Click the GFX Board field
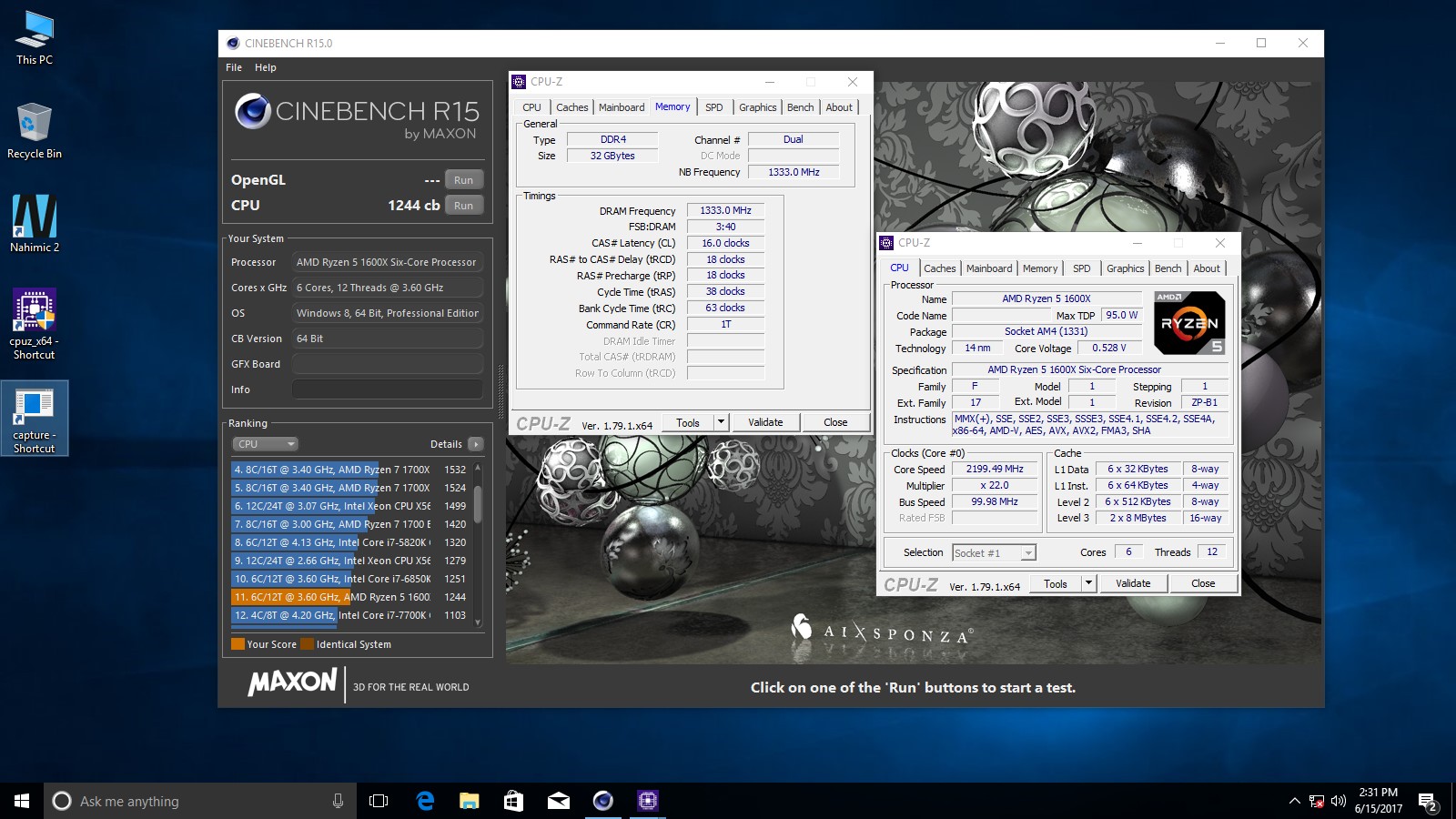The height and width of the screenshot is (819, 1456). click(388, 364)
